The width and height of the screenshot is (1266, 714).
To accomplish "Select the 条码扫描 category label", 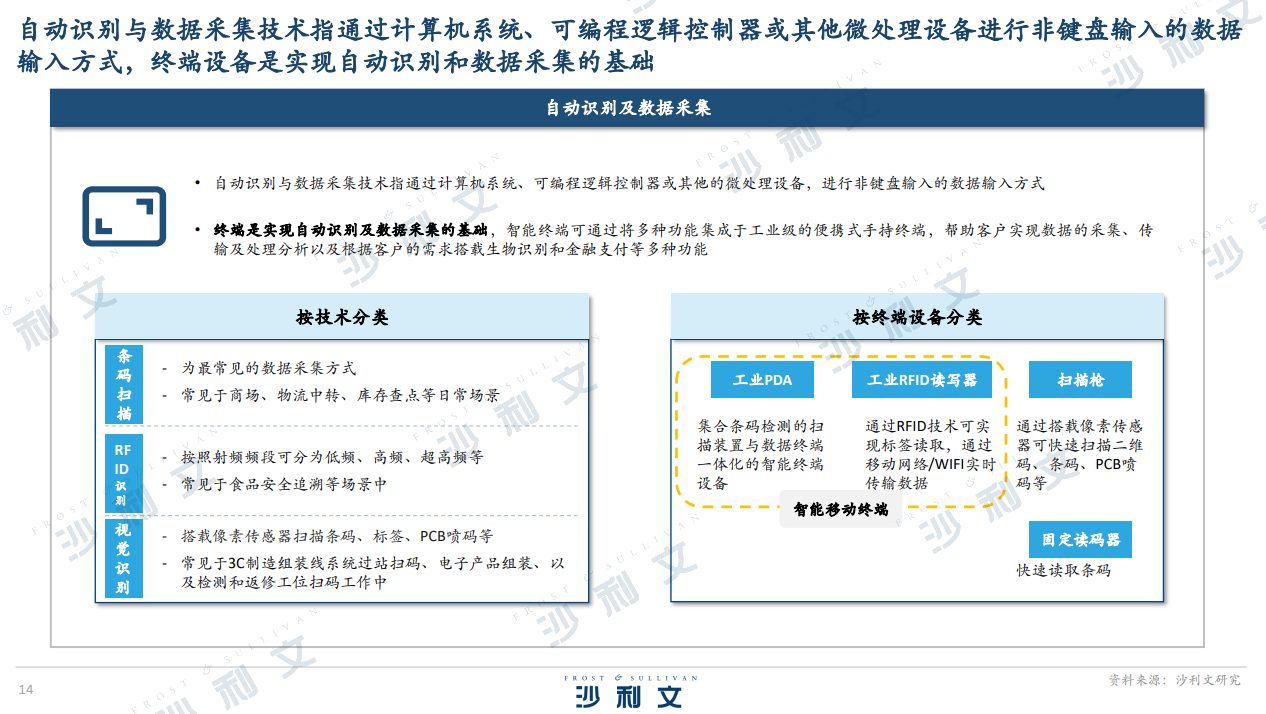I will (x=124, y=385).
